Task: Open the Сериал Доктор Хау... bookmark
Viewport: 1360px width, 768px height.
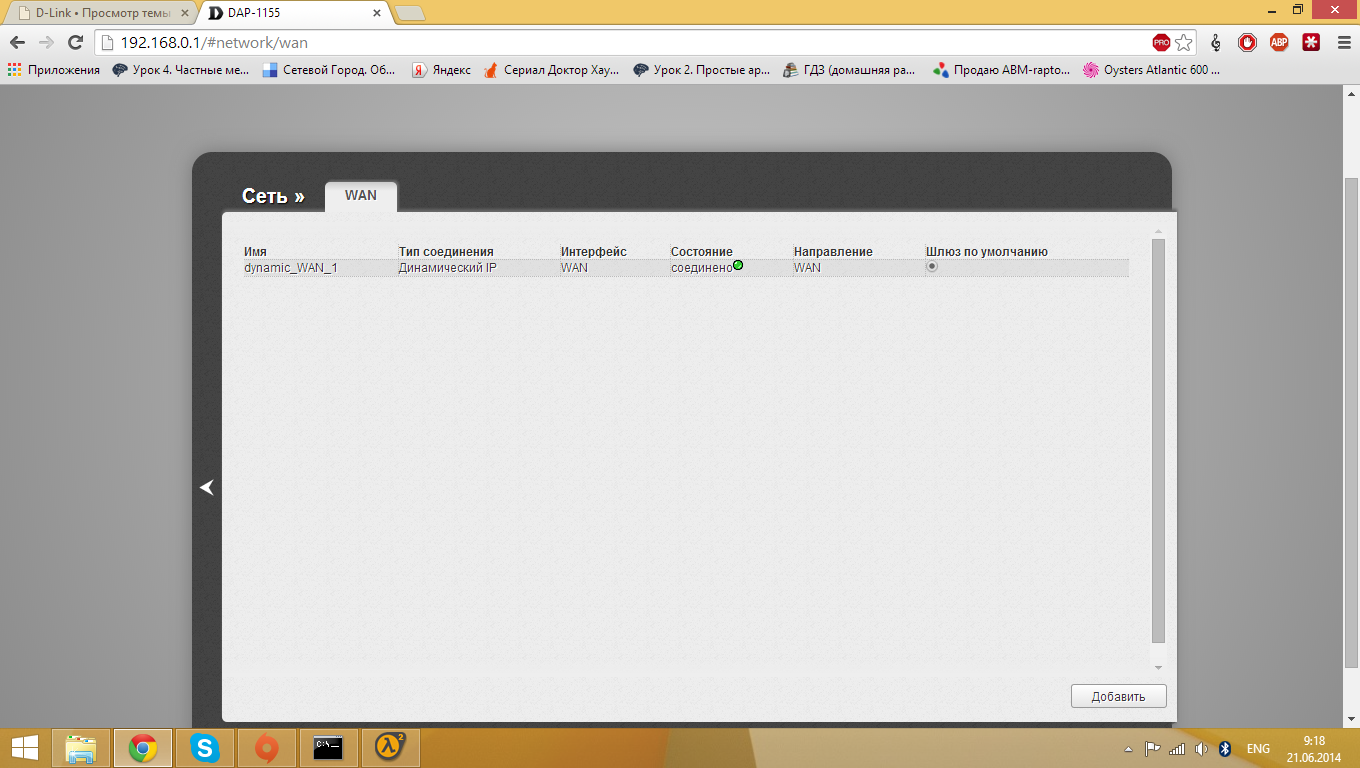Action: pyautogui.click(x=551, y=70)
